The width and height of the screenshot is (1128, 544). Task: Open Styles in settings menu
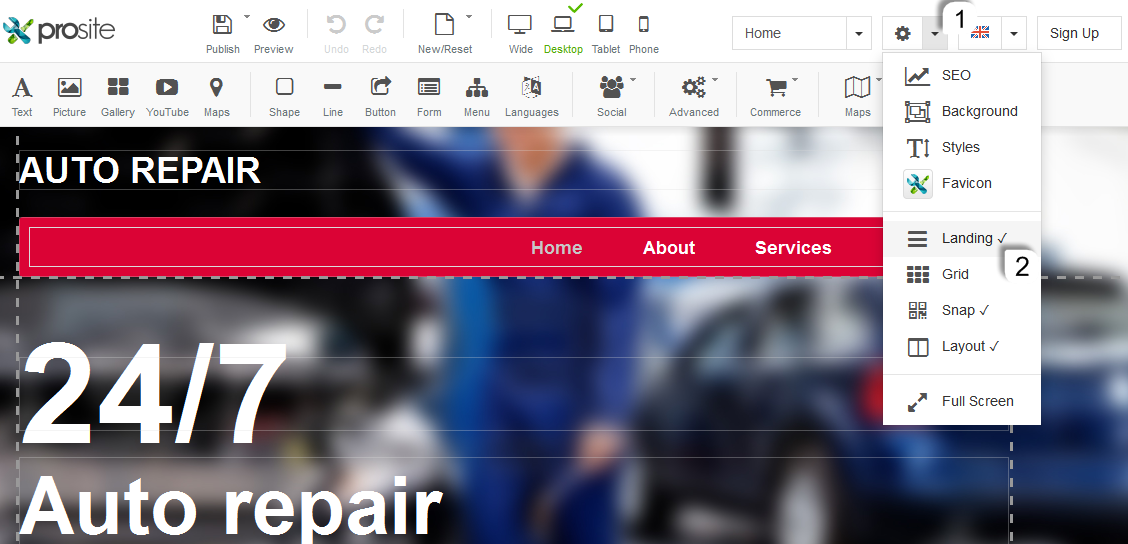[x=962, y=148]
